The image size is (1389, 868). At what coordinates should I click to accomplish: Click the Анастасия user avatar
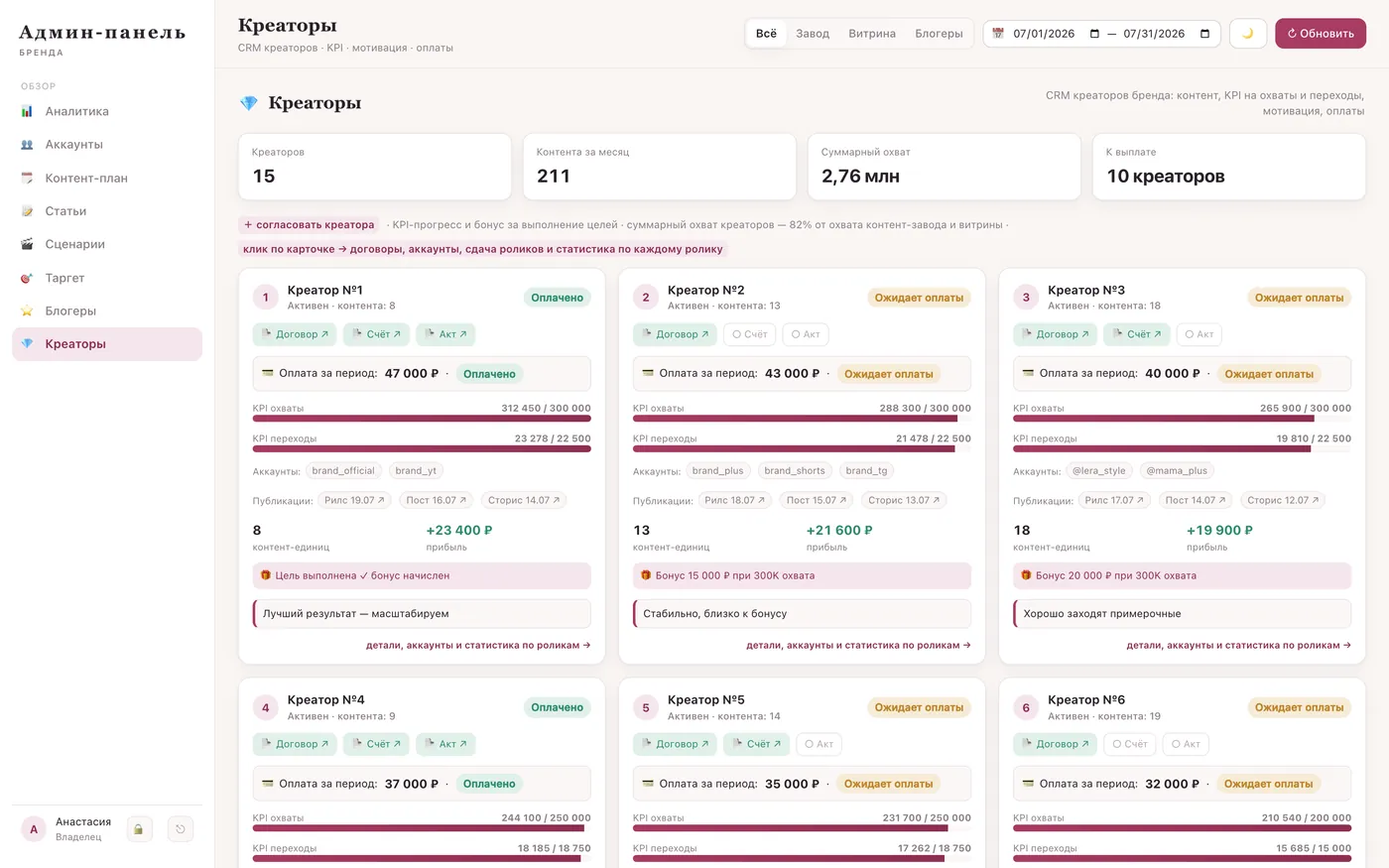[34, 829]
